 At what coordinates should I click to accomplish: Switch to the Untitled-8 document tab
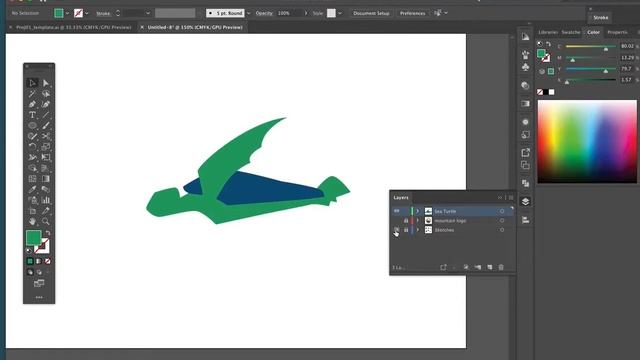coord(195,27)
